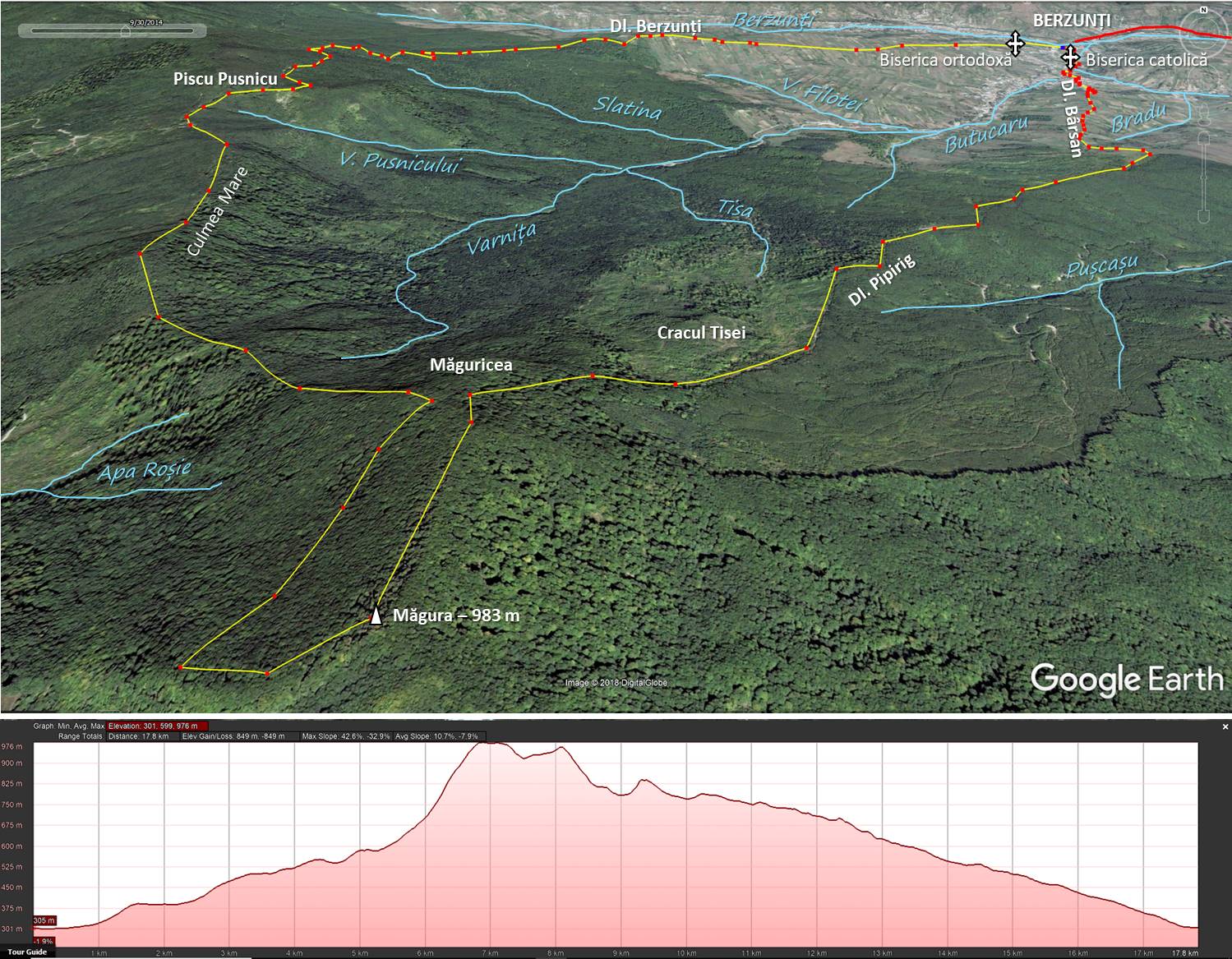1232x959 pixels.
Task: Click the Distance 17.8 km range total
Action: pos(138,736)
